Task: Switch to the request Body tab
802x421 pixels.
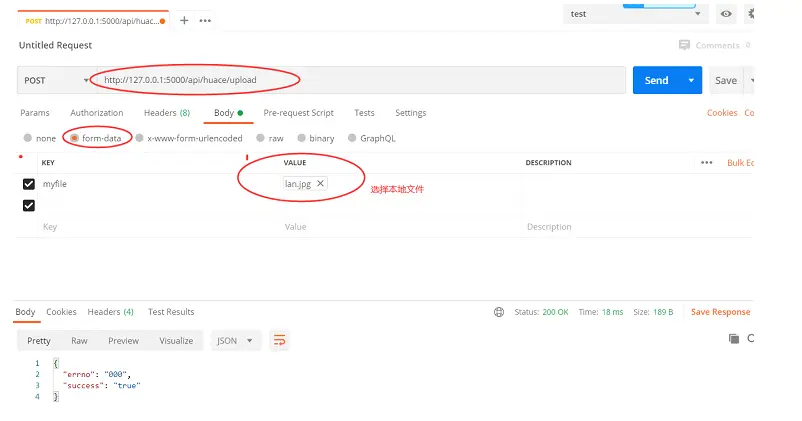Action: [228, 113]
